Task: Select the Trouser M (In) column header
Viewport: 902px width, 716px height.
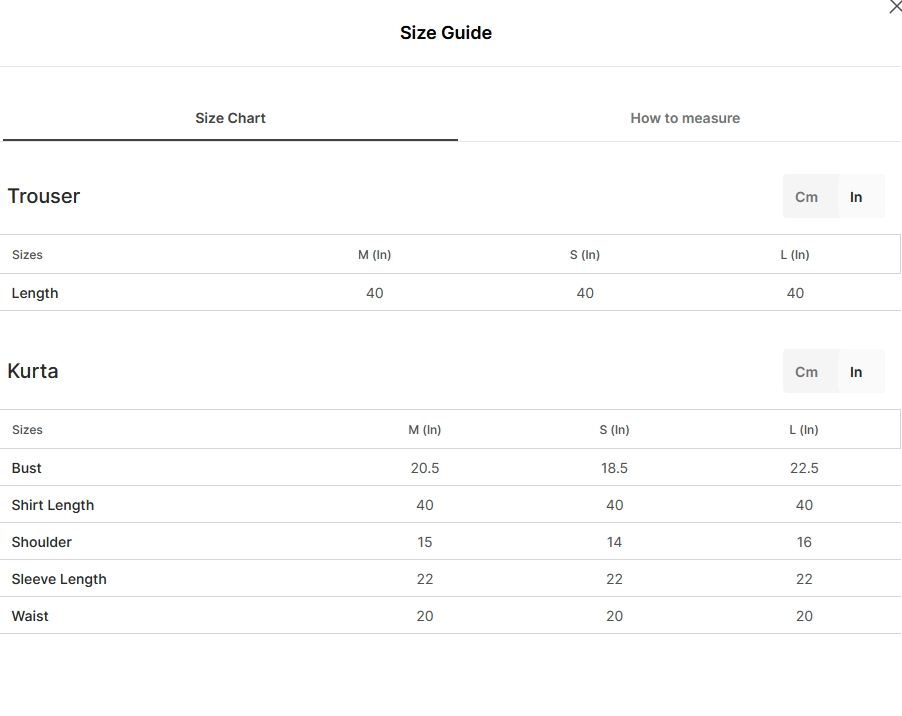Action: tap(374, 255)
